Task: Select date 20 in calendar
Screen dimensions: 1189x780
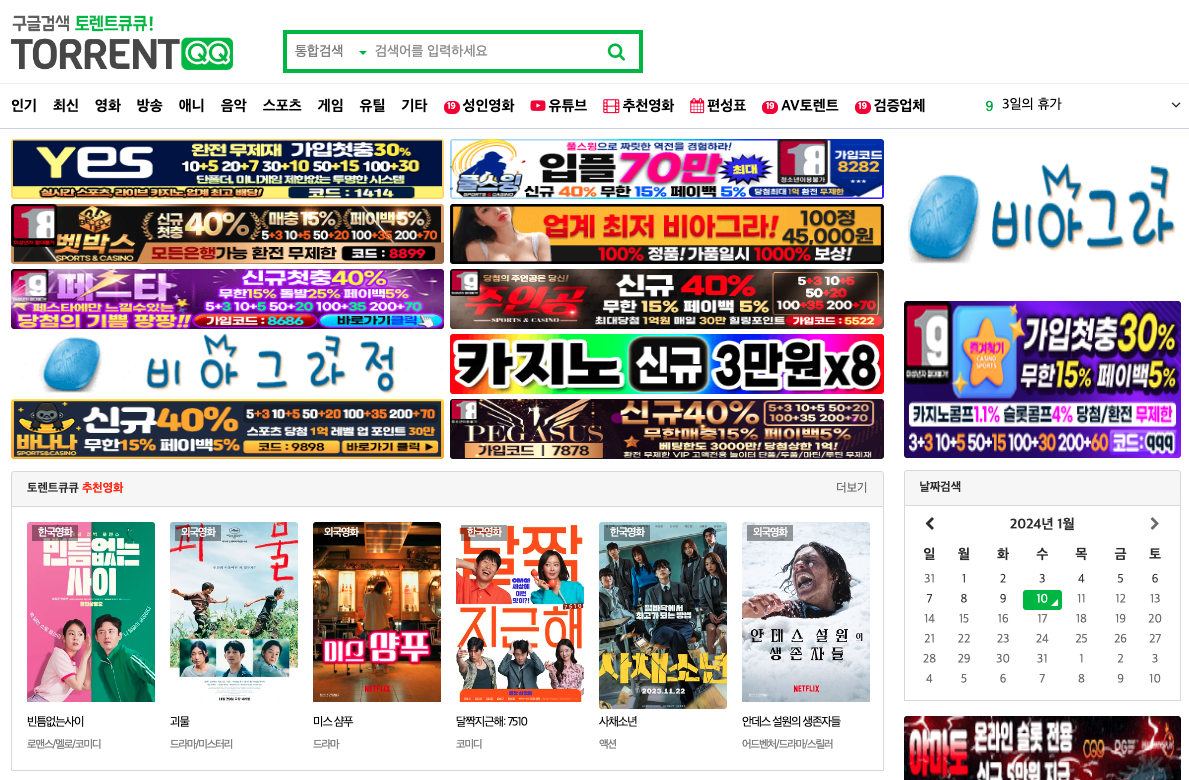Action: pyautogui.click(x=1155, y=619)
